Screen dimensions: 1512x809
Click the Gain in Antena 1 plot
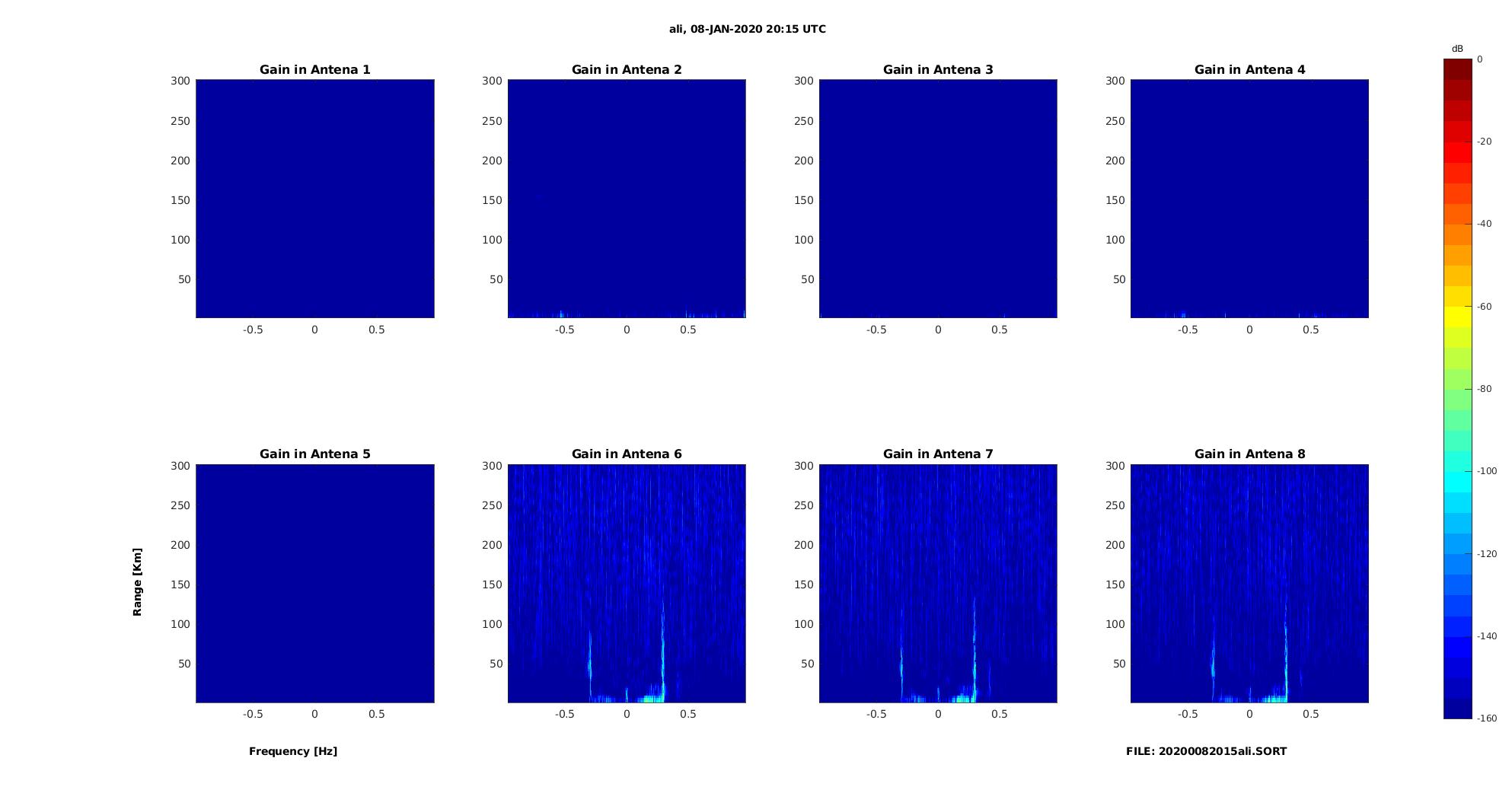coord(315,199)
